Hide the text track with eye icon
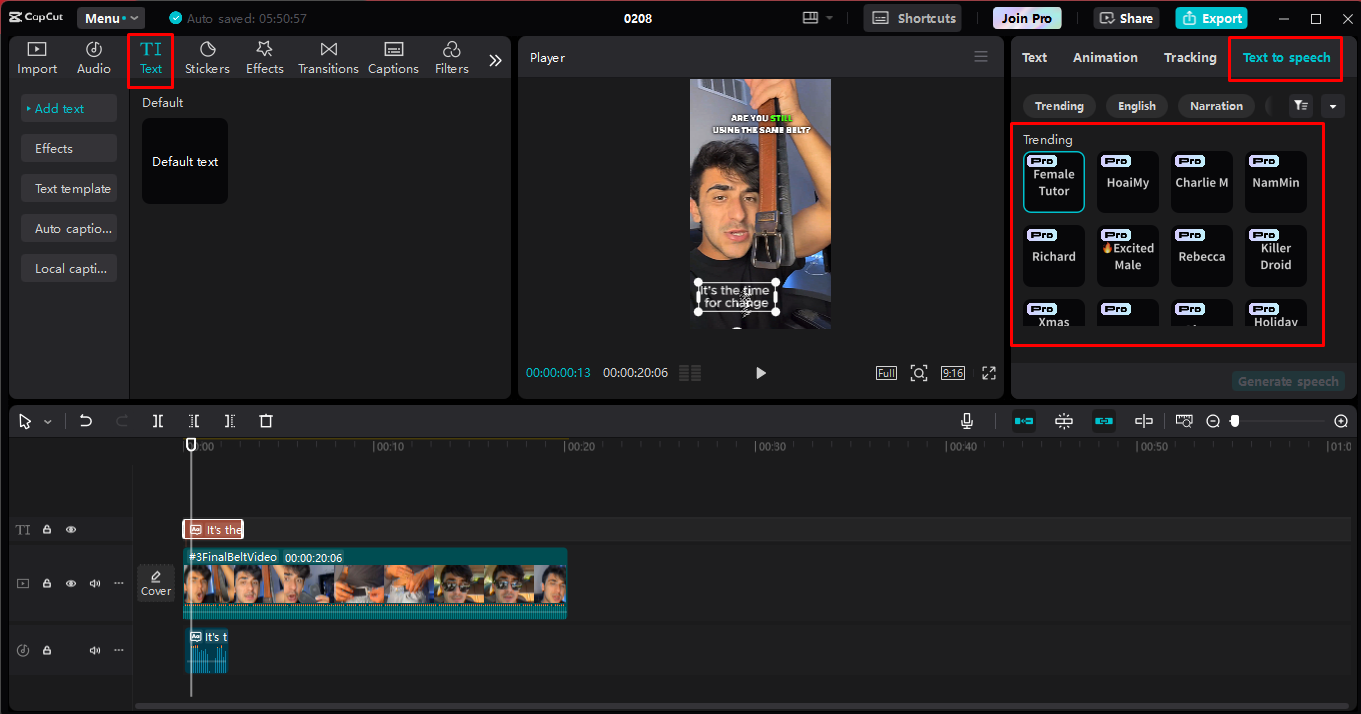This screenshot has width=1361, height=714. tap(71, 530)
